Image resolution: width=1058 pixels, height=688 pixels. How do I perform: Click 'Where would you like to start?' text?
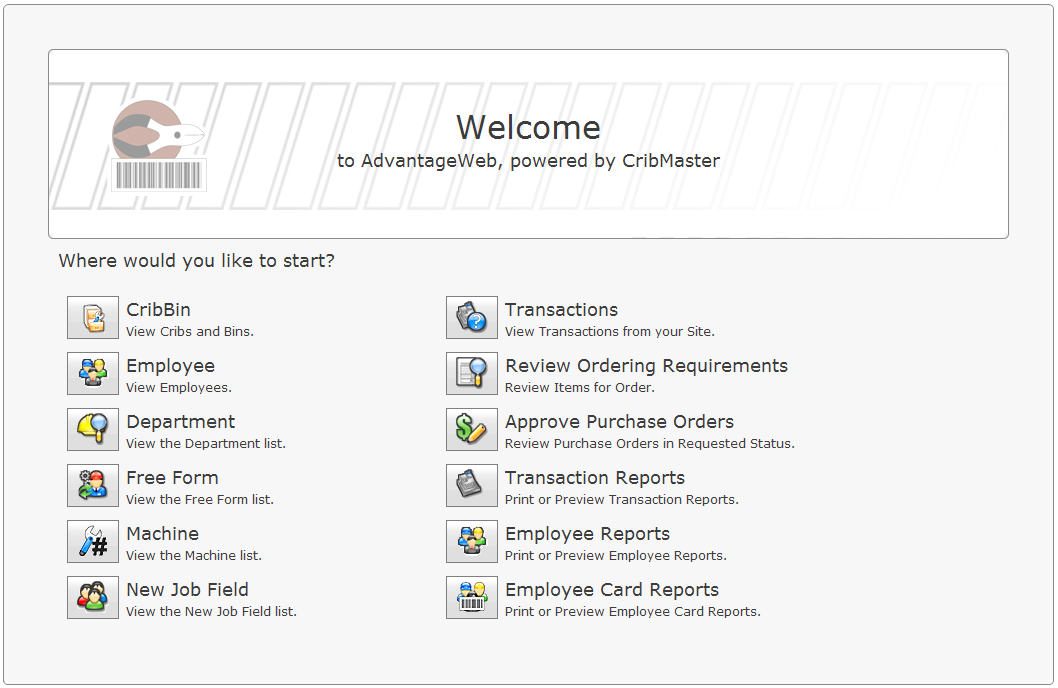196,261
